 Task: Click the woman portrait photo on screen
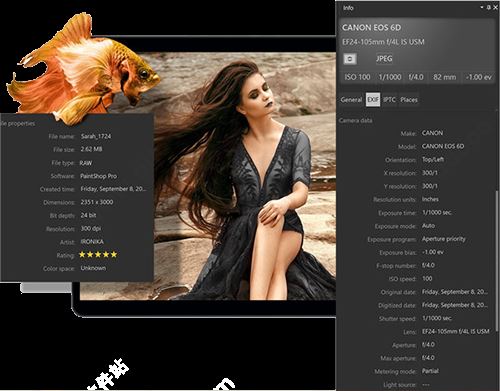pyautogui.click(x=245, y=176)
